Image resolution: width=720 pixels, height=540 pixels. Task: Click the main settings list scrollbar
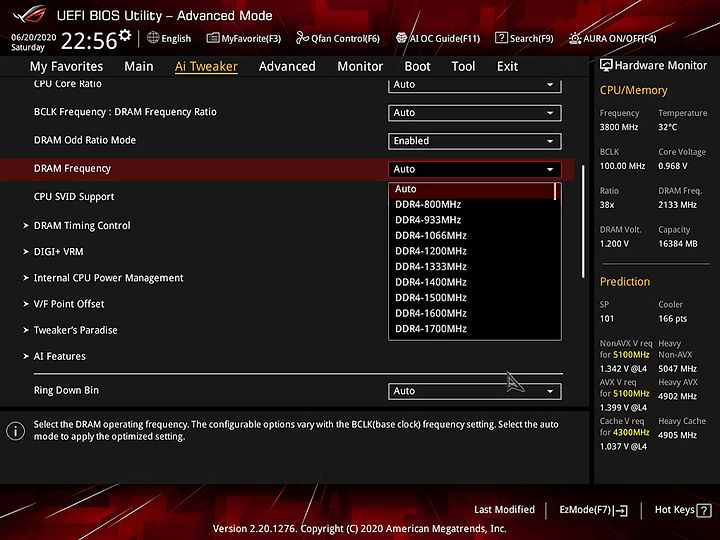[x=583, y=221]
